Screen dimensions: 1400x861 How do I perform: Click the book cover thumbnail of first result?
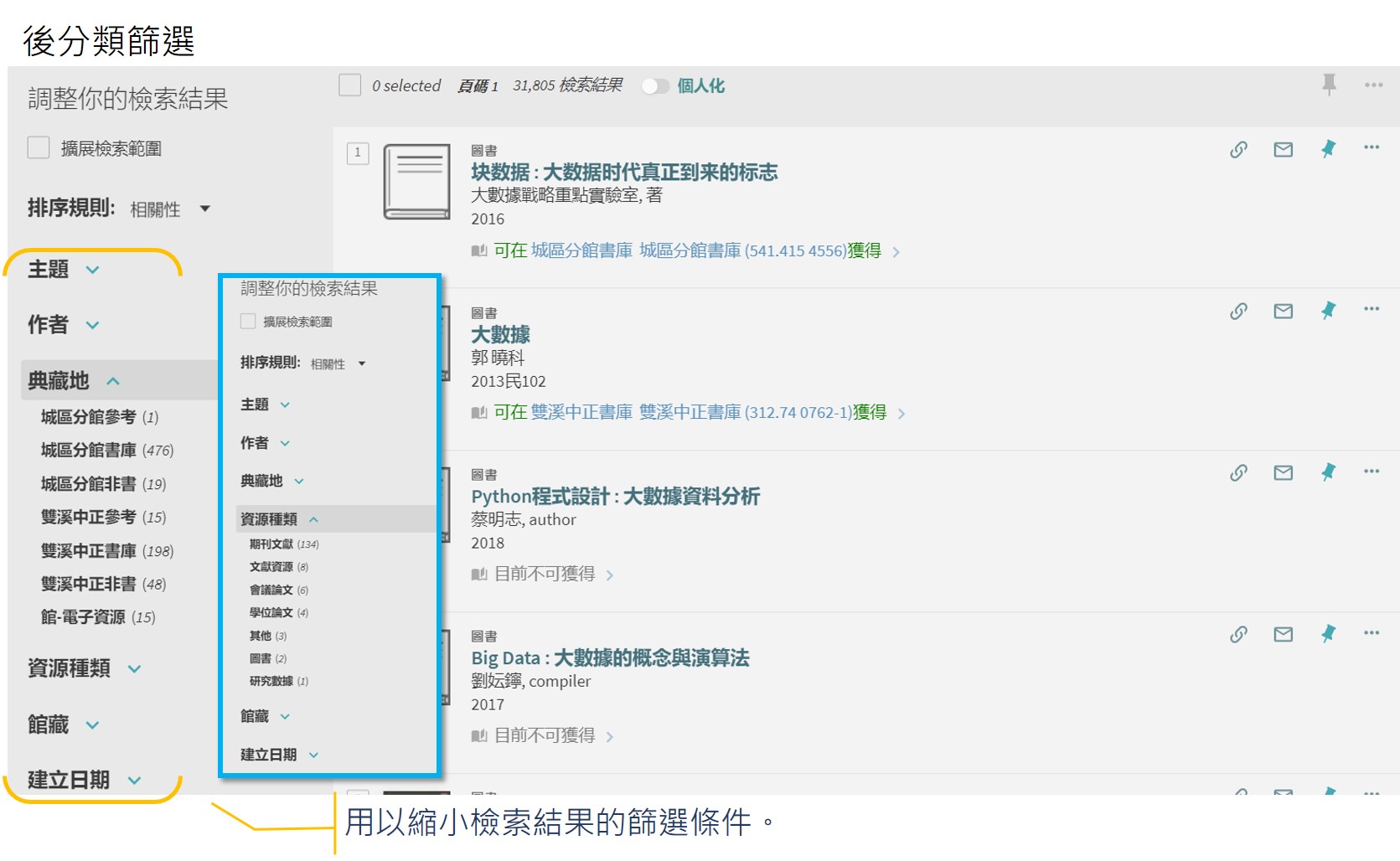pyautogui.click(x=416, y=182)
